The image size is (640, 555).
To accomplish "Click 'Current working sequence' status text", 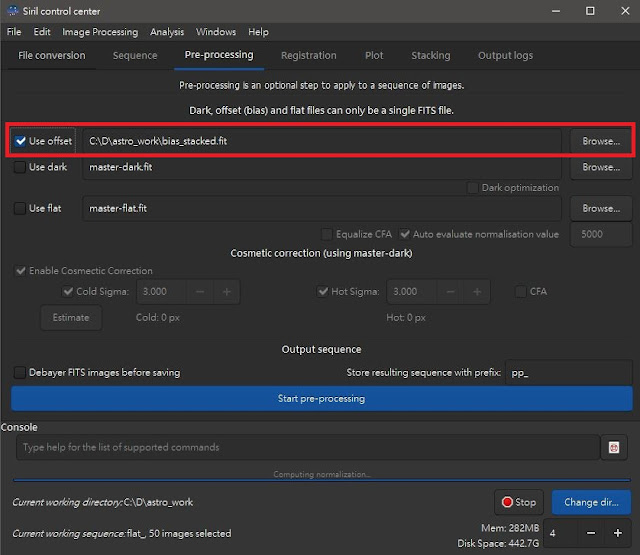I will click(122, 533).
